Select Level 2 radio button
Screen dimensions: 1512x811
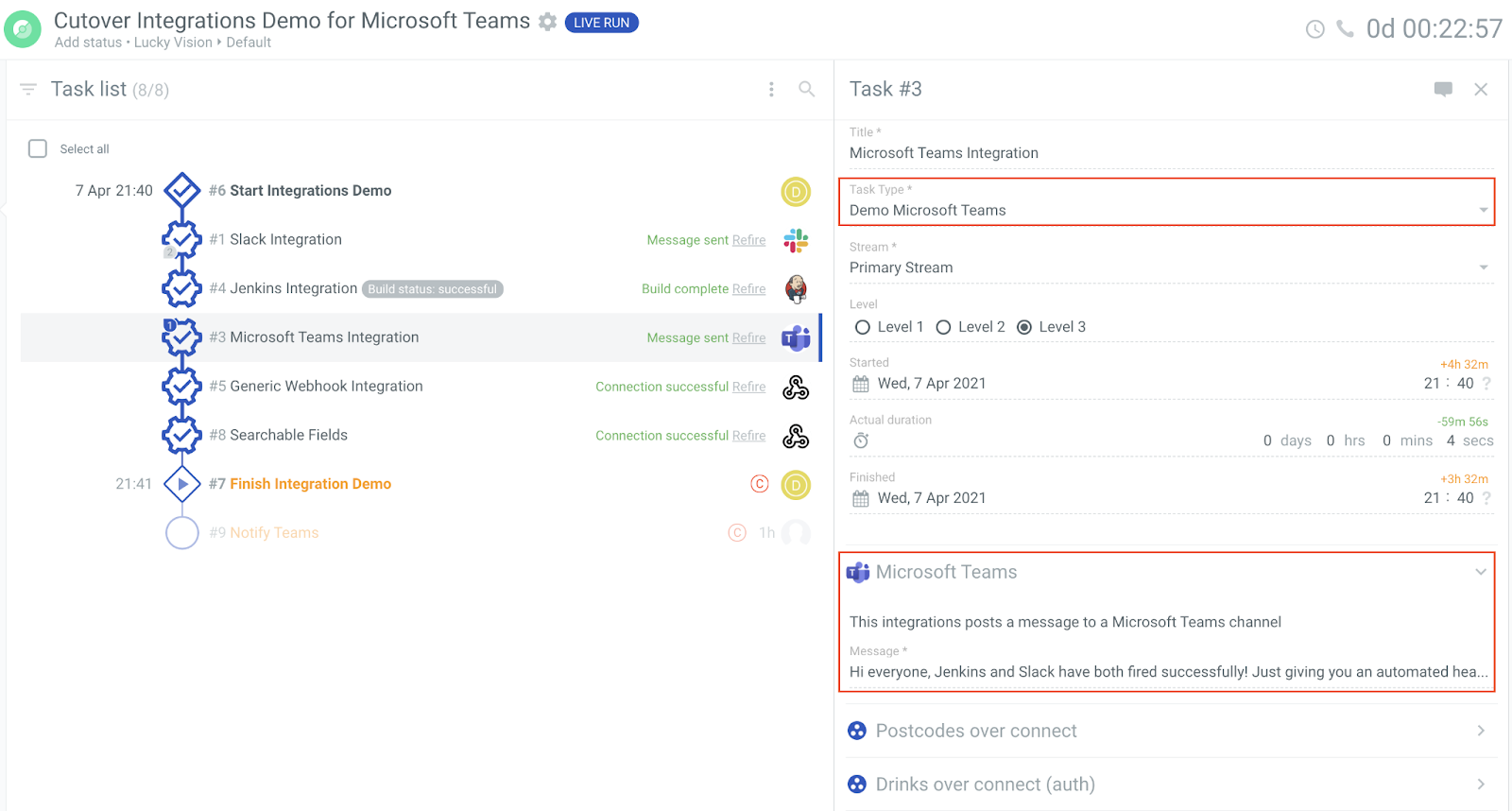(x=943, y=327)
